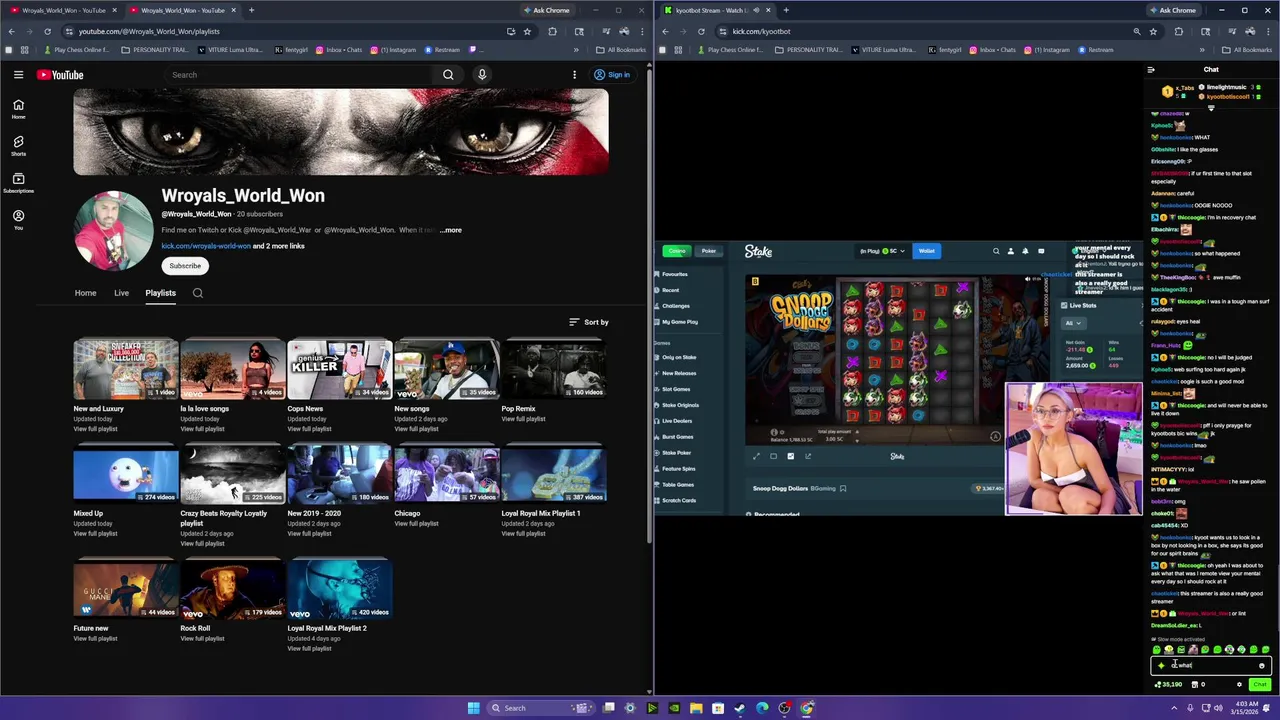Reload the YouTube page
Screen dimensions: 1280x720
(47, 31)
